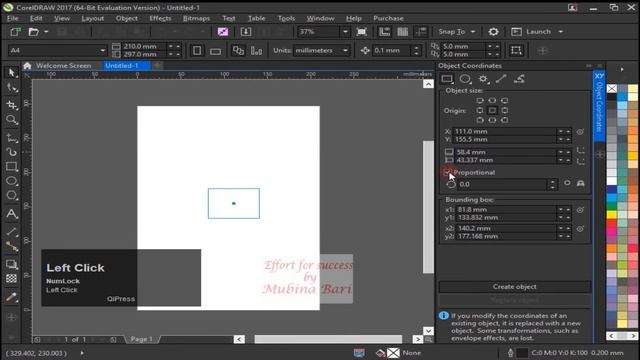Toggle Treat all objects as filled icon
The width and height of the screenshot is (640, 360).
[x=516, y=51]
